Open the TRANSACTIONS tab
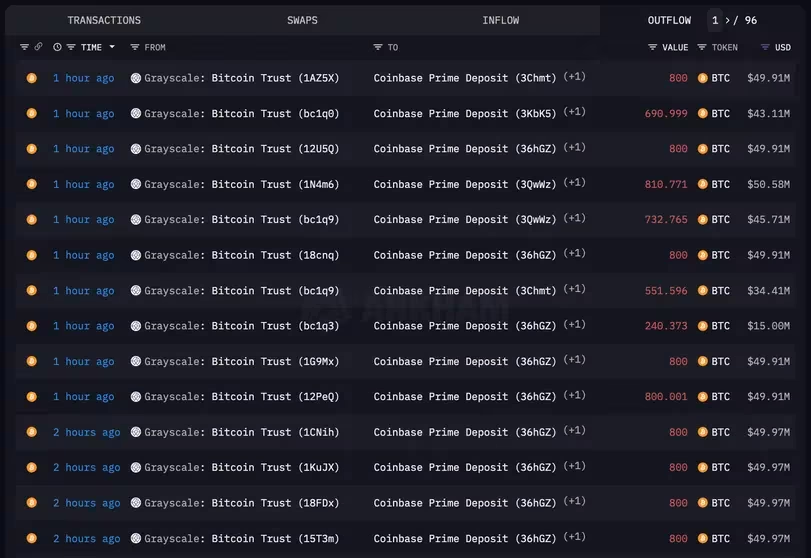 point(104,20)
